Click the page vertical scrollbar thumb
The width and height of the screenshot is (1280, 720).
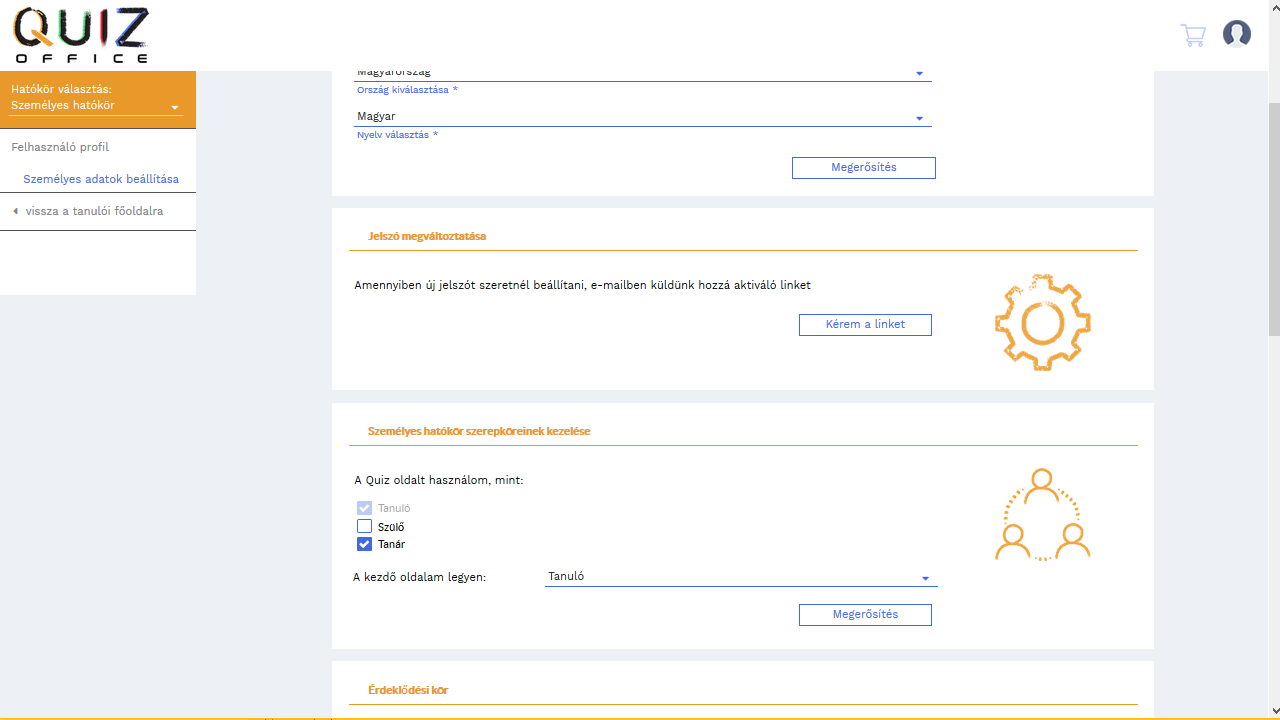coord(1274,218)
